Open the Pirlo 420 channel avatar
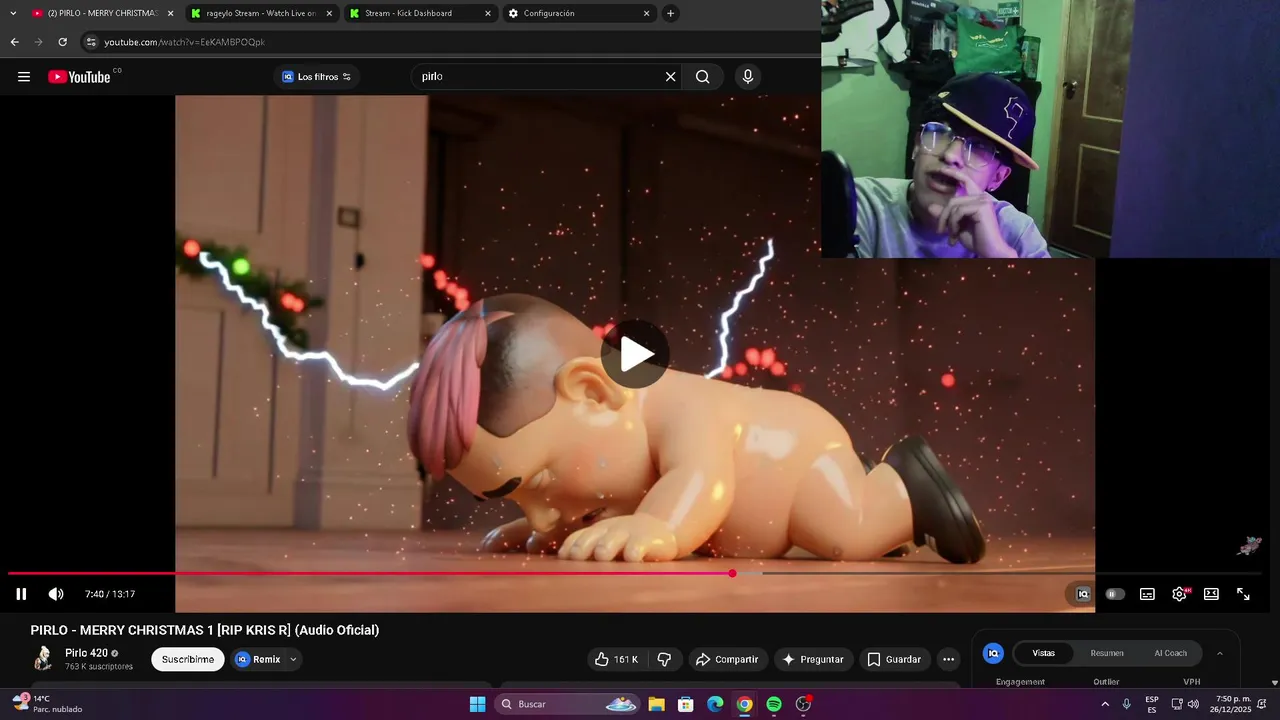 click(43, 658)
